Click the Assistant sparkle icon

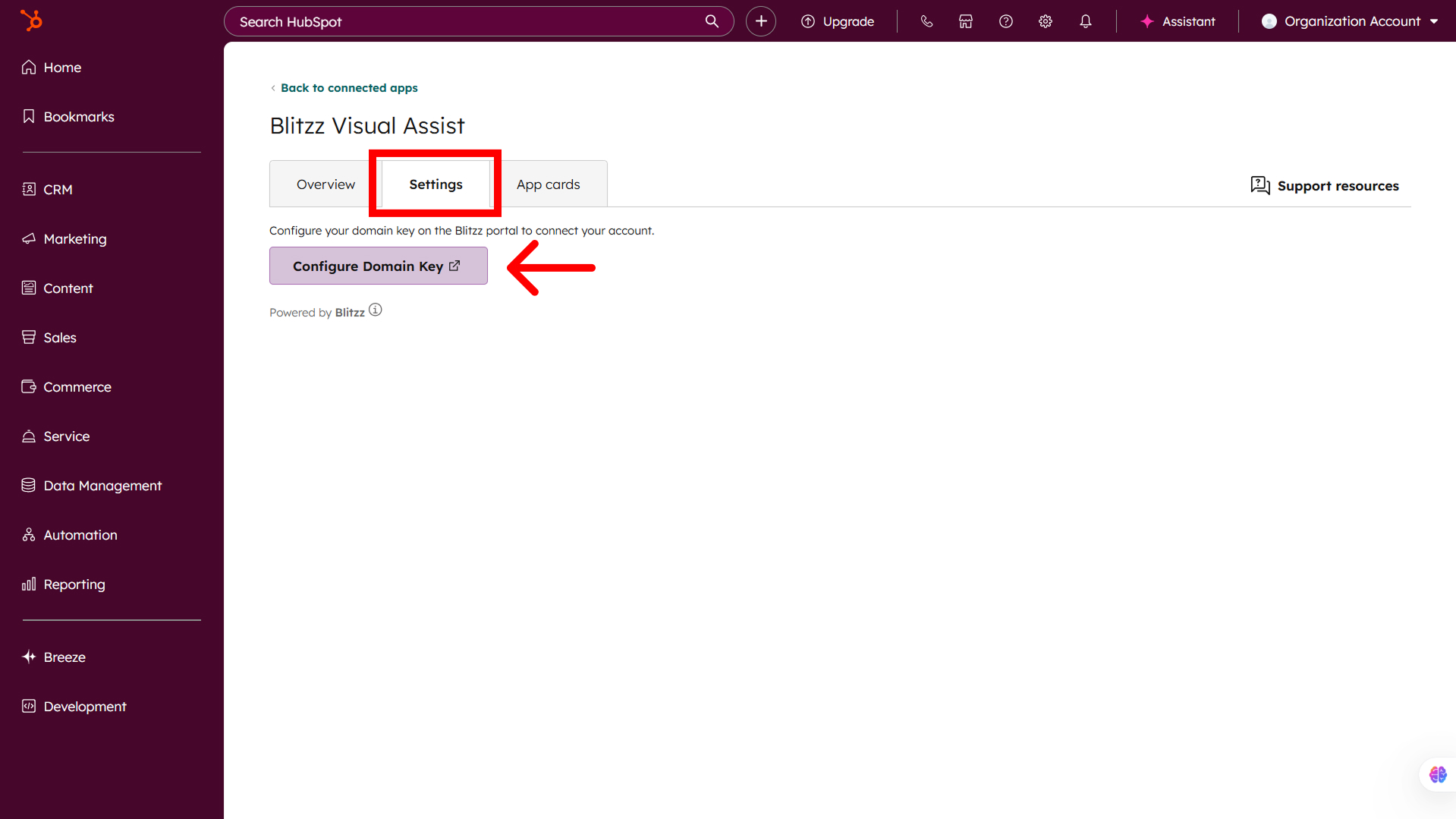(x=1147, y=21)
